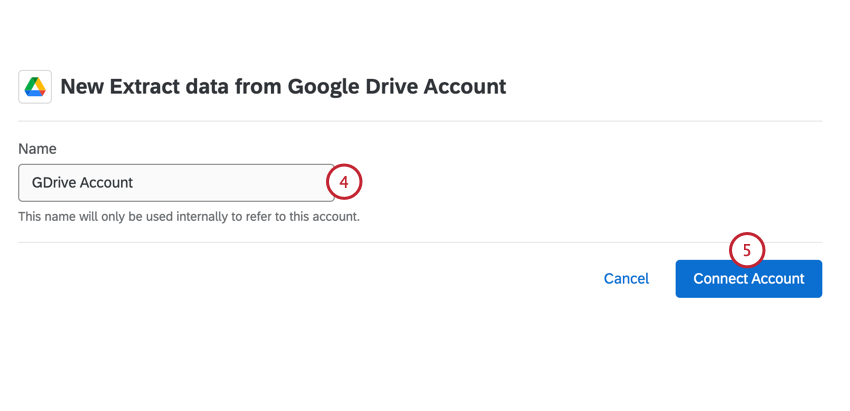This screenshot has width=850, height=411.
Task: Click the Google Drive logo icon
Action: [35, 87]
